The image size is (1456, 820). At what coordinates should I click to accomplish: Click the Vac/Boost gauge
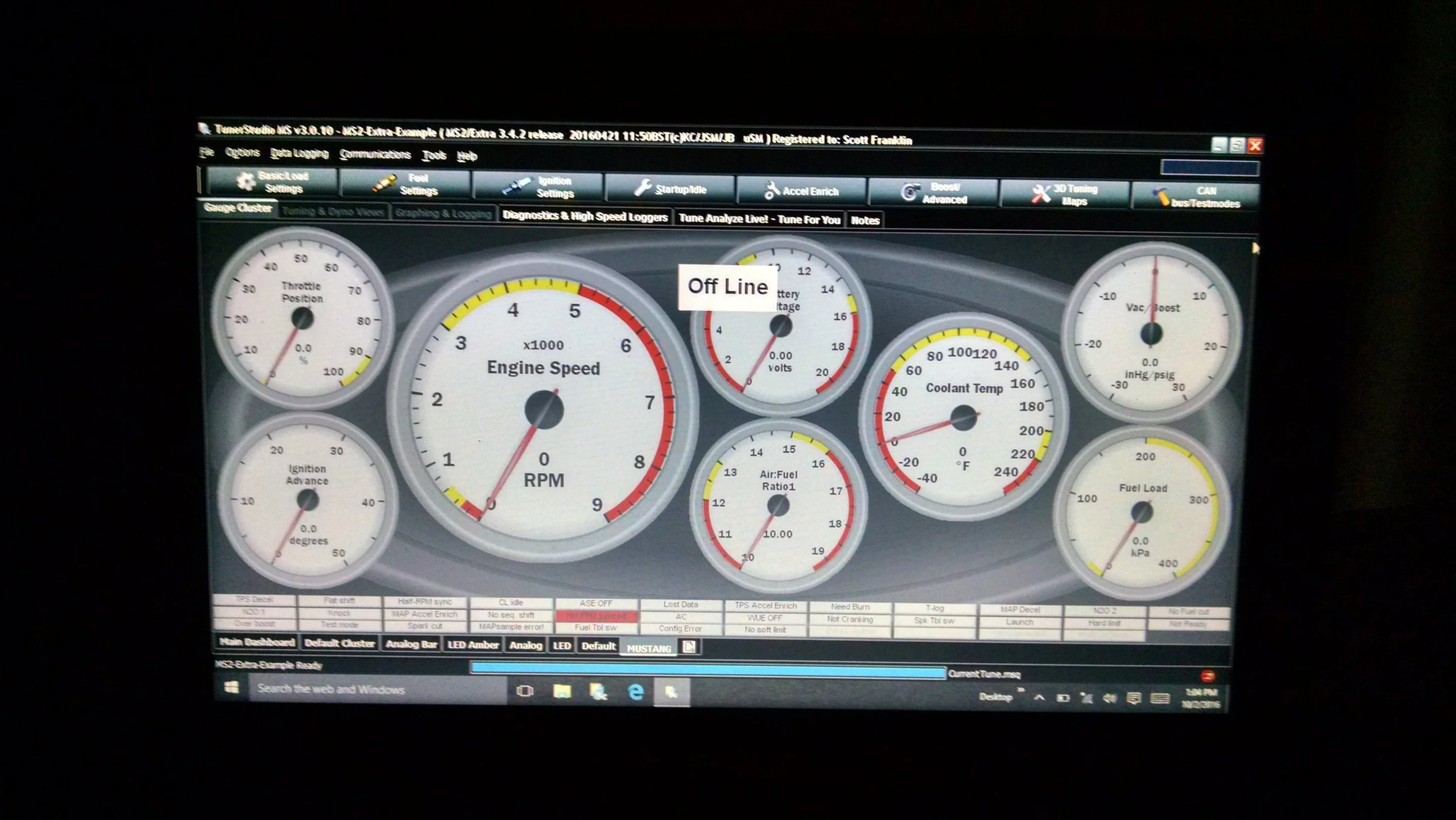coord(1151,333)
